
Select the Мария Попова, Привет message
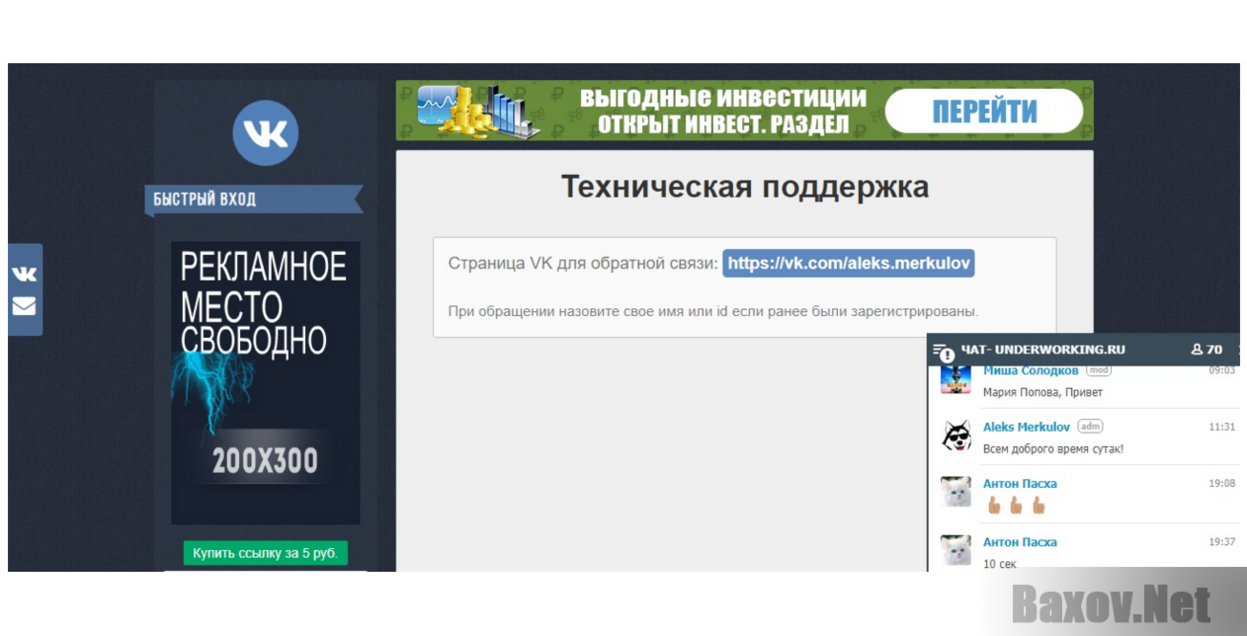[x=1042, y=392]
